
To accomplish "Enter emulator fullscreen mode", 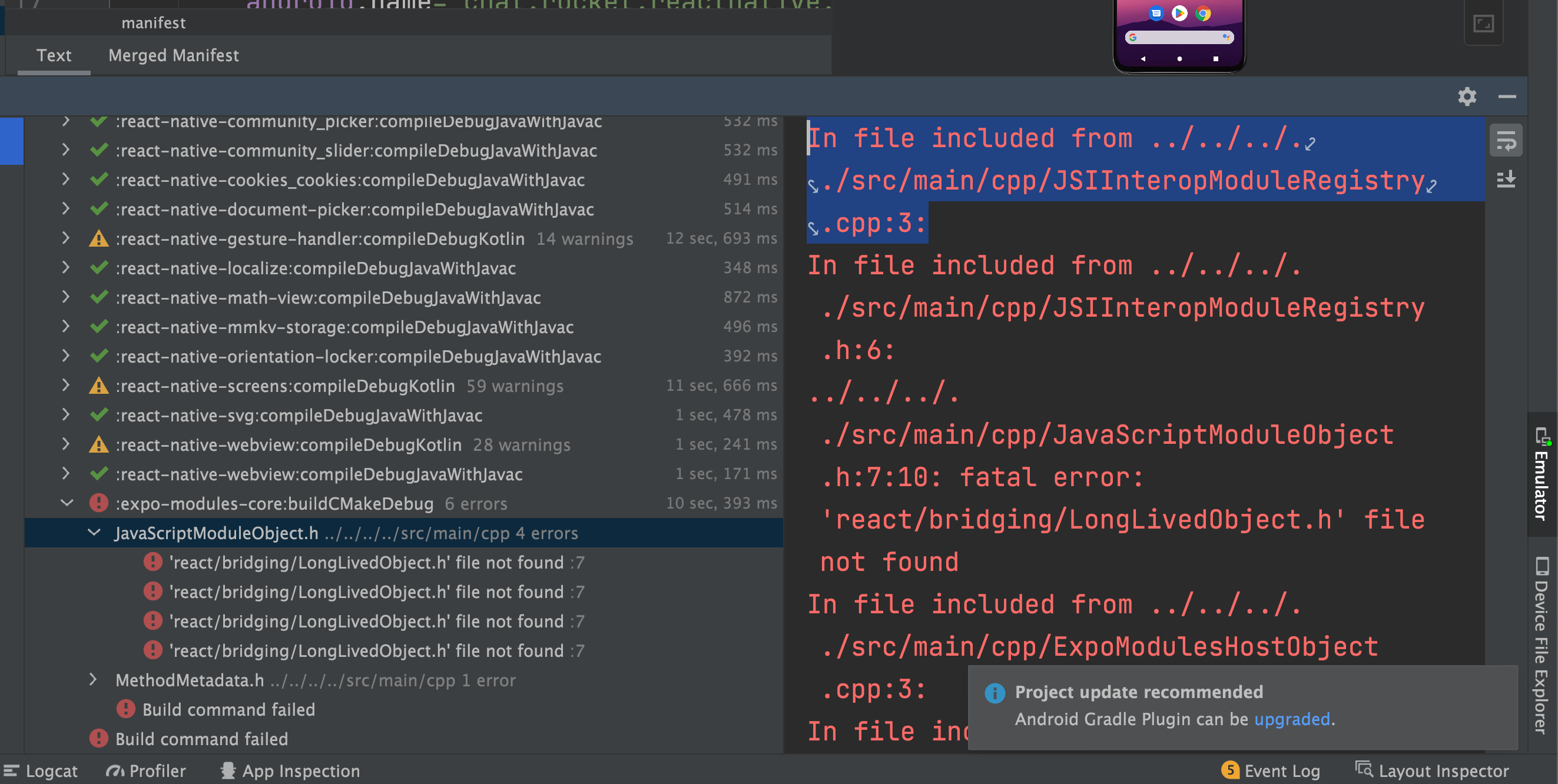I will click(x=1483, y=23).
